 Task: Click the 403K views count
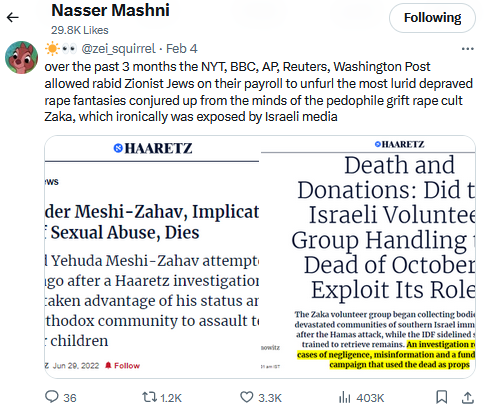coord(370,398)
